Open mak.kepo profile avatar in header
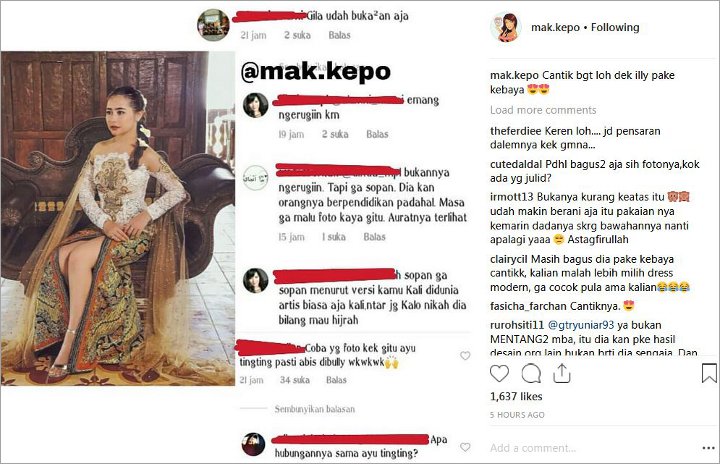Image resolution: width=720 pixels, height=464 pixels. point(506,28)
